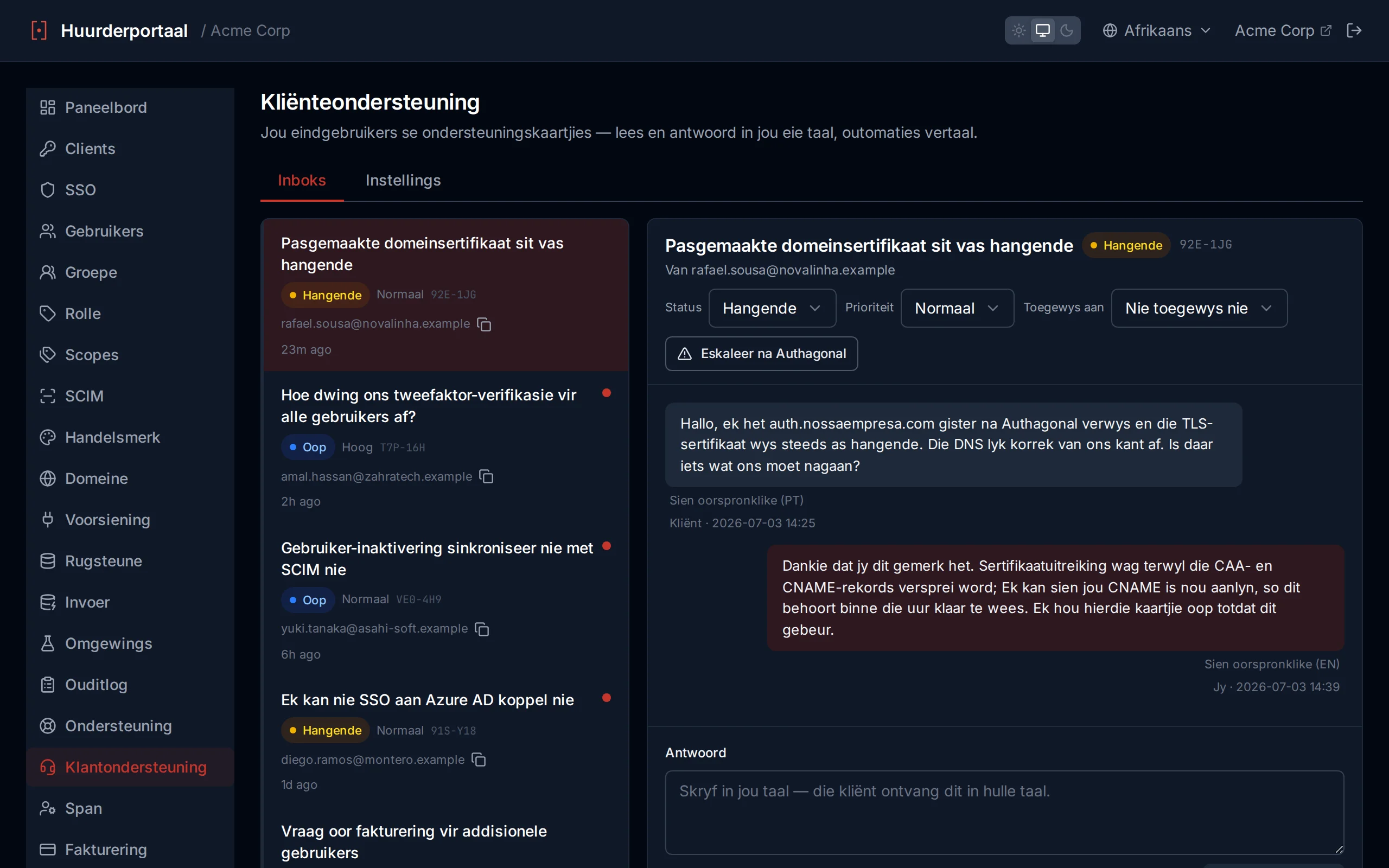Image resolution: width=1389 pixels, height=868 pixels.
Task: Switch to dark theme moon icon
Action: tap(1067, 30)
